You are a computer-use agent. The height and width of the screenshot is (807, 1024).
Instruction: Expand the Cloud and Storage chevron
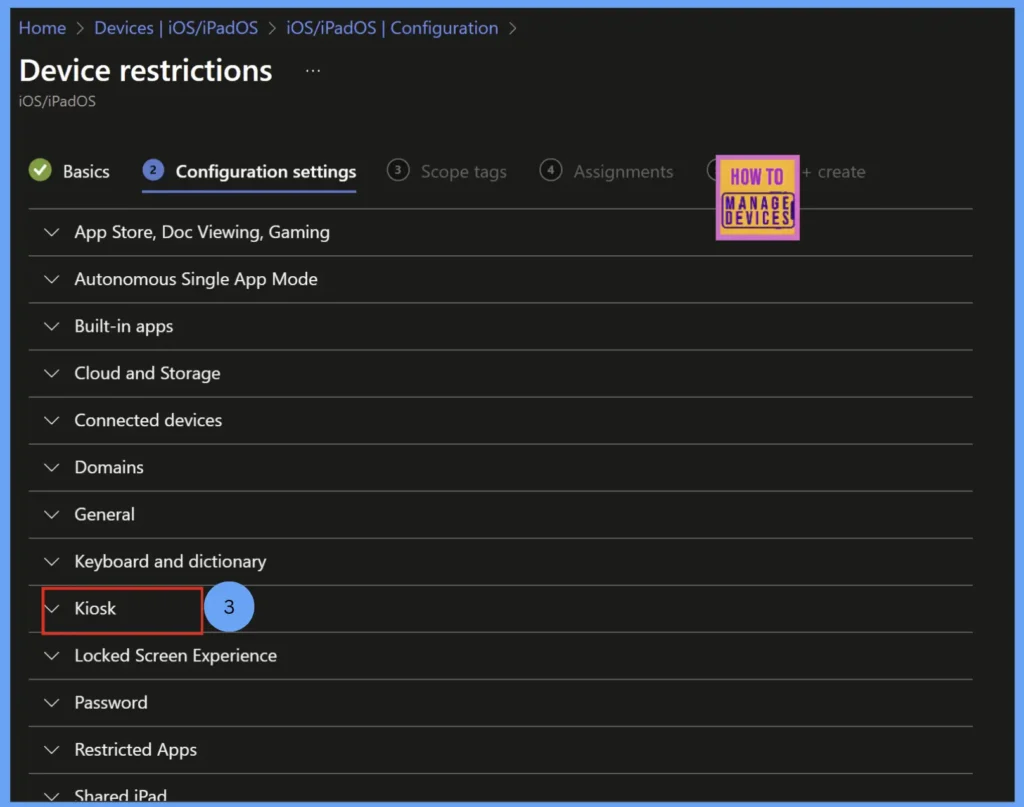(52, 373)
